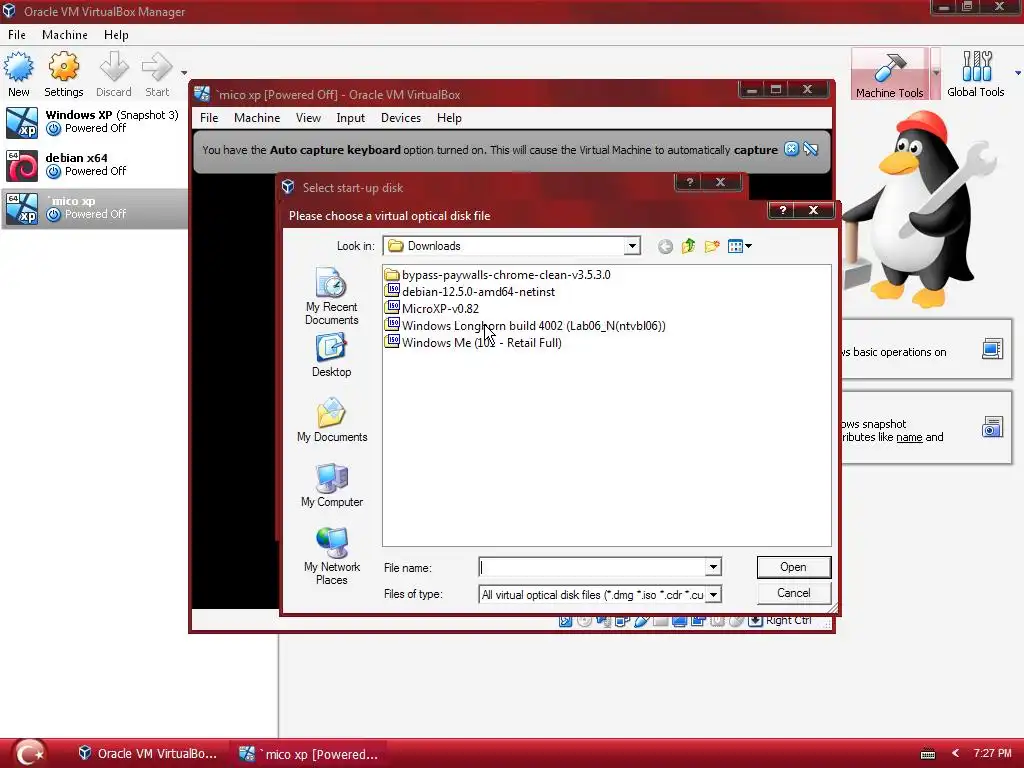The height and width of the screenshot is (768, 1024).
Task: Click the shared folders status bar icon
Action: point(660,620)
